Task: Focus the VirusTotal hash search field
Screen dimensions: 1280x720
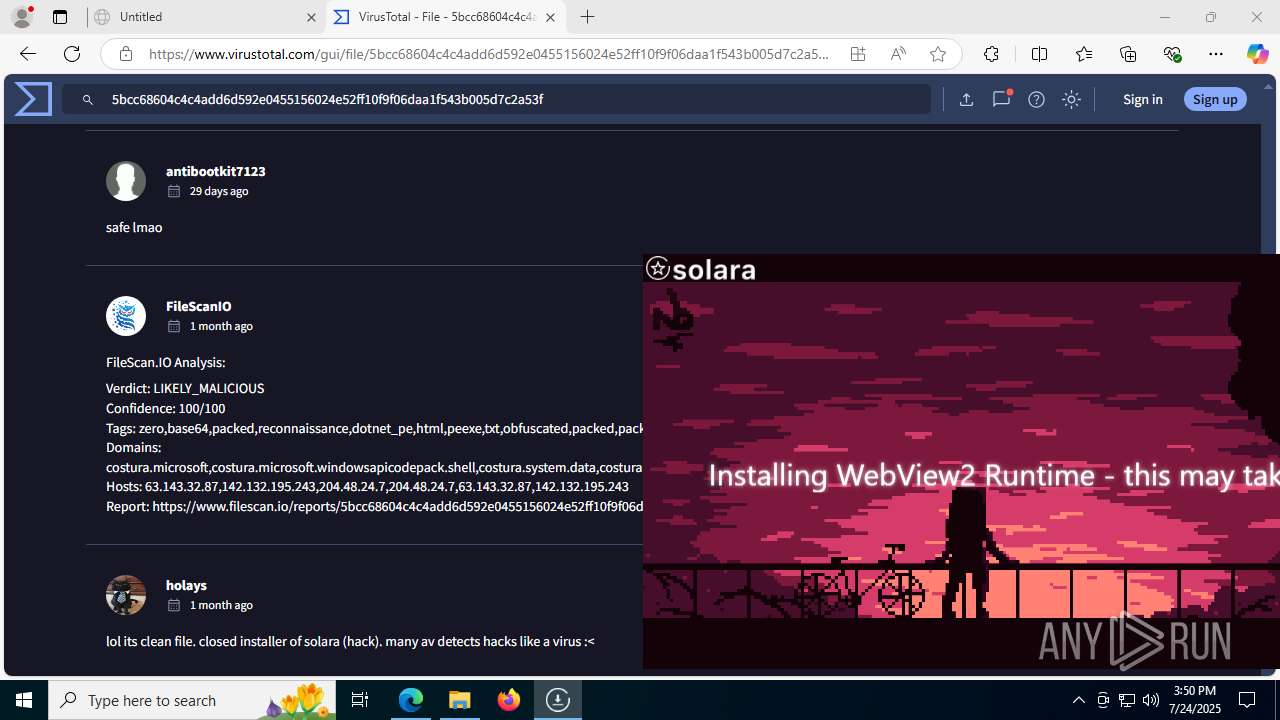Action: coord(497,99)
